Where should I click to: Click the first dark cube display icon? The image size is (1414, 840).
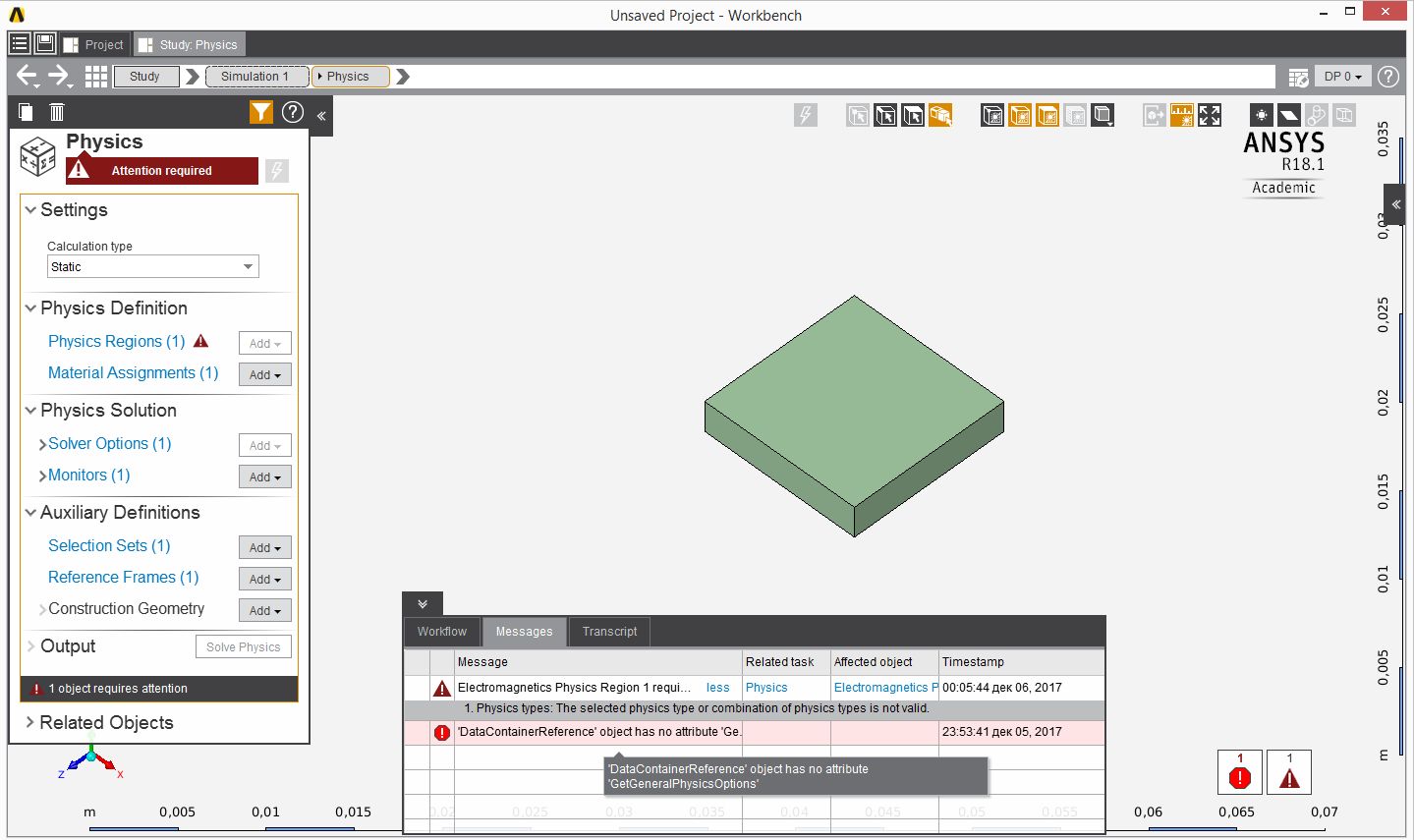point(992,116)
